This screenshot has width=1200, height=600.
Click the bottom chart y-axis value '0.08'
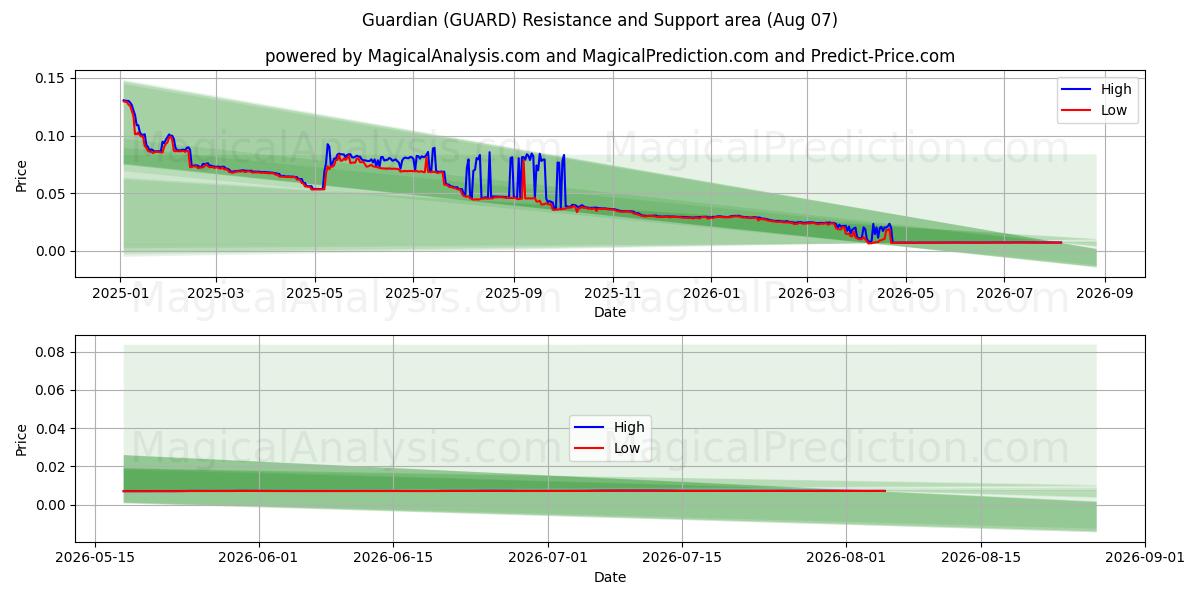coord(50,352)
